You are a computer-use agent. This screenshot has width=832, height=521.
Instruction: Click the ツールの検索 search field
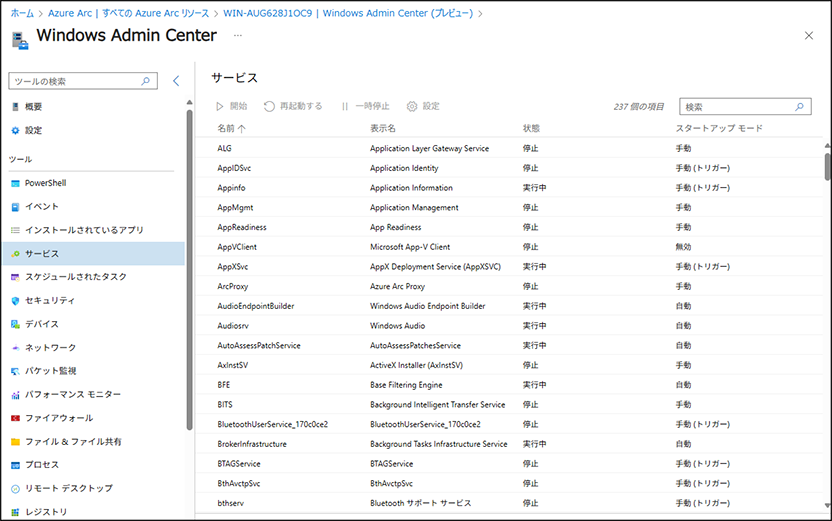pos(83,81)
